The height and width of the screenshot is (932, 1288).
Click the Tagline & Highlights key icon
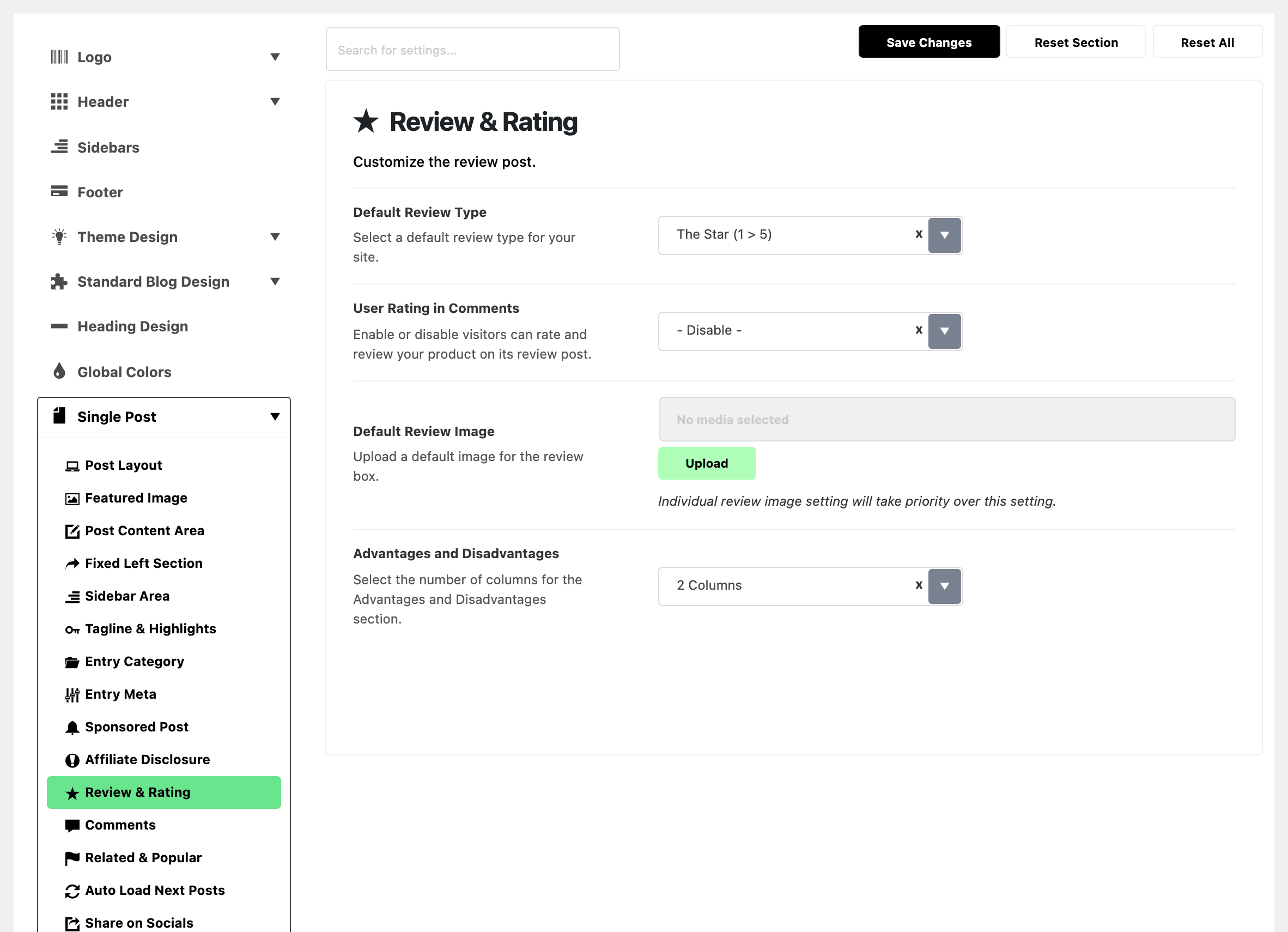pos(72,630)
